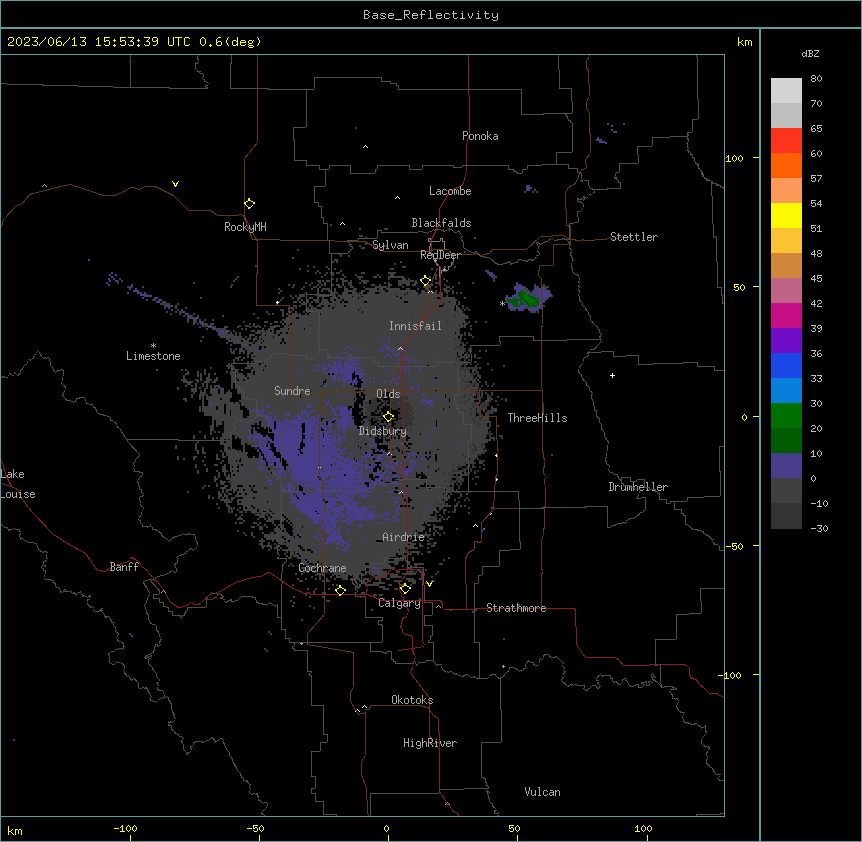
Task: Click the Olds label
Action: (x=388, y=394)
